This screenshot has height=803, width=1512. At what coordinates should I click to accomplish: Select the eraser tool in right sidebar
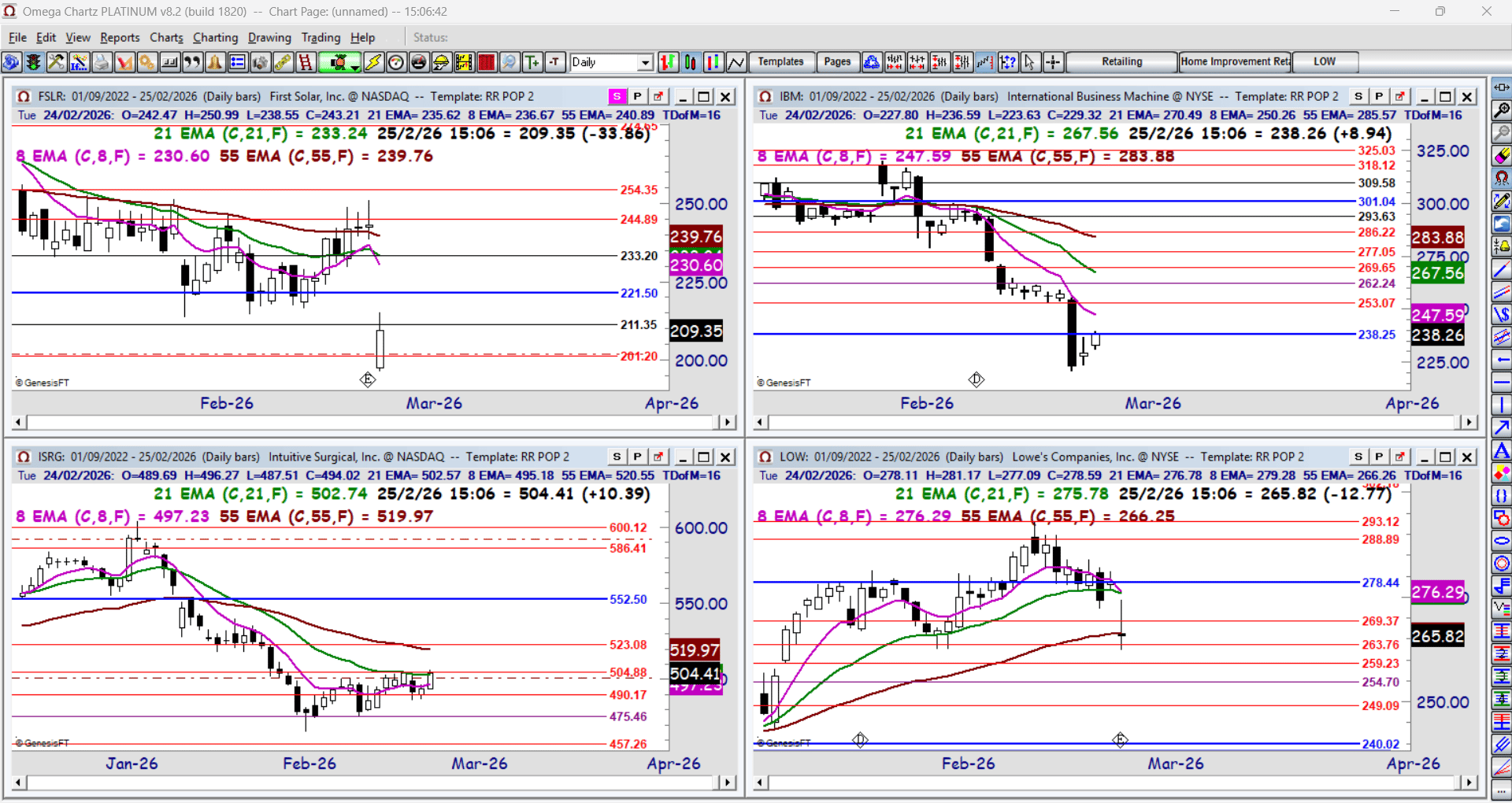pyautogui.click(x=1502, y=155)
